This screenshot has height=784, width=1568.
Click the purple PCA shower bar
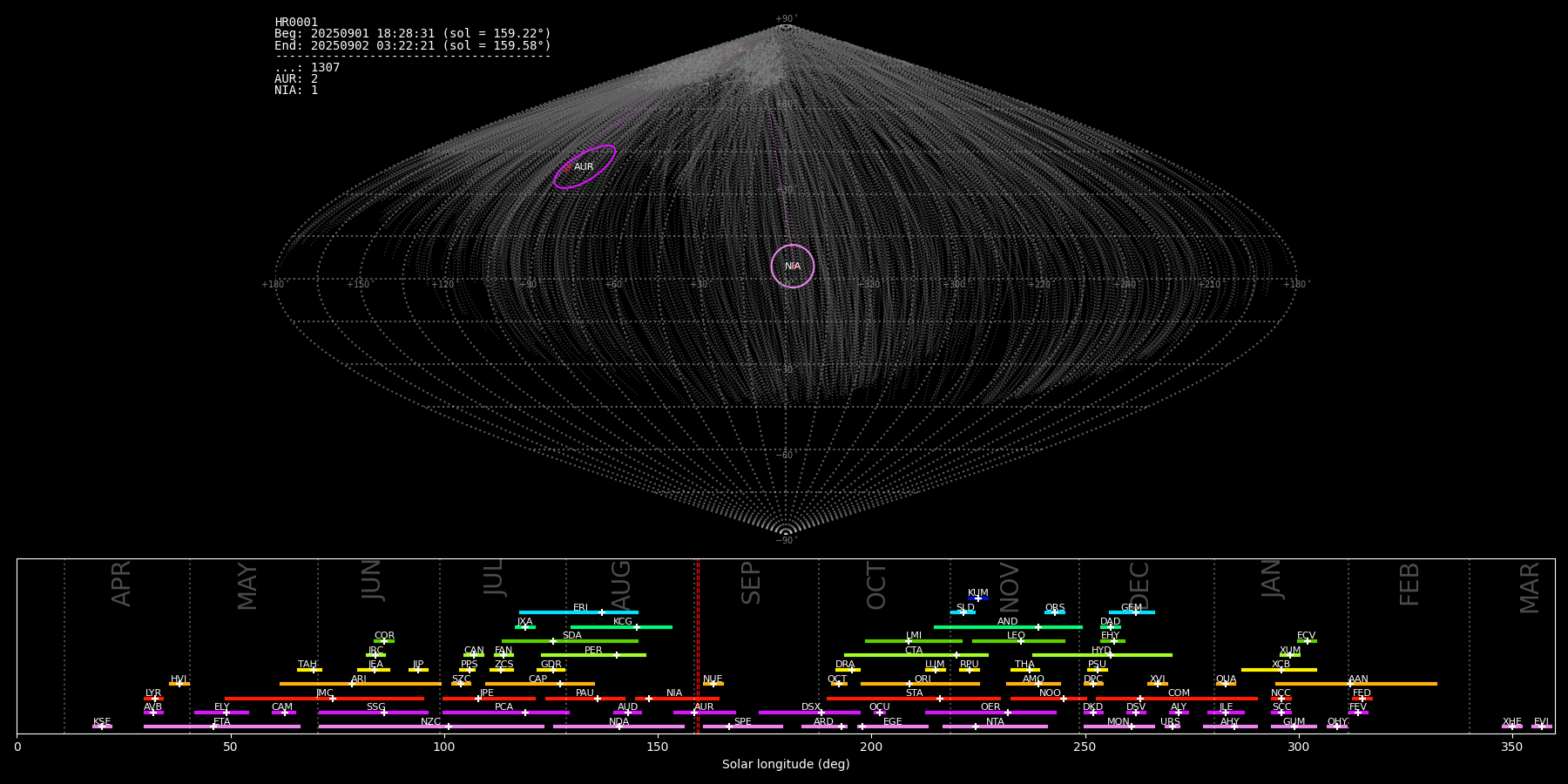[505, 713]
